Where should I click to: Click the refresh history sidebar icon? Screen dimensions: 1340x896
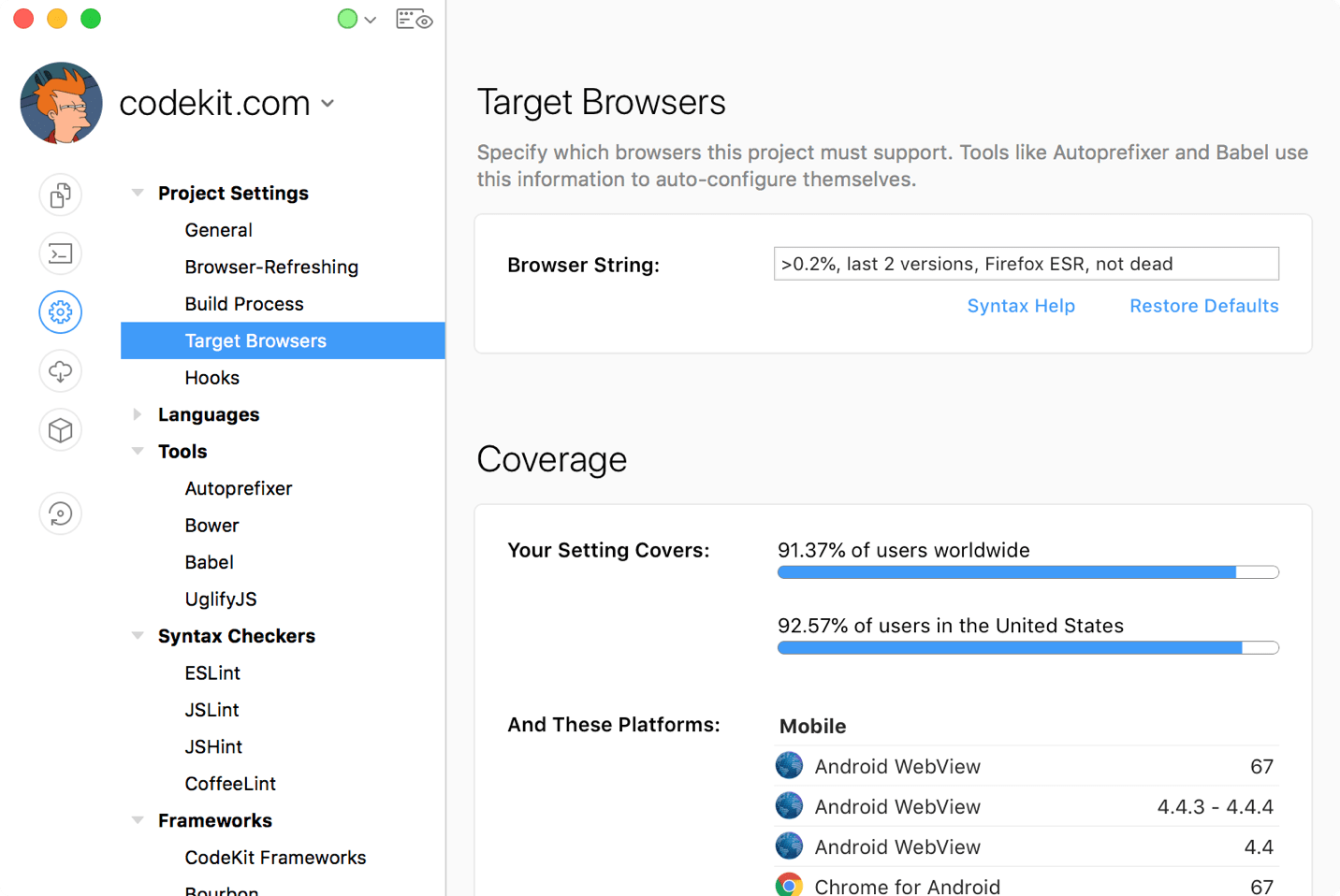(61, 513)
